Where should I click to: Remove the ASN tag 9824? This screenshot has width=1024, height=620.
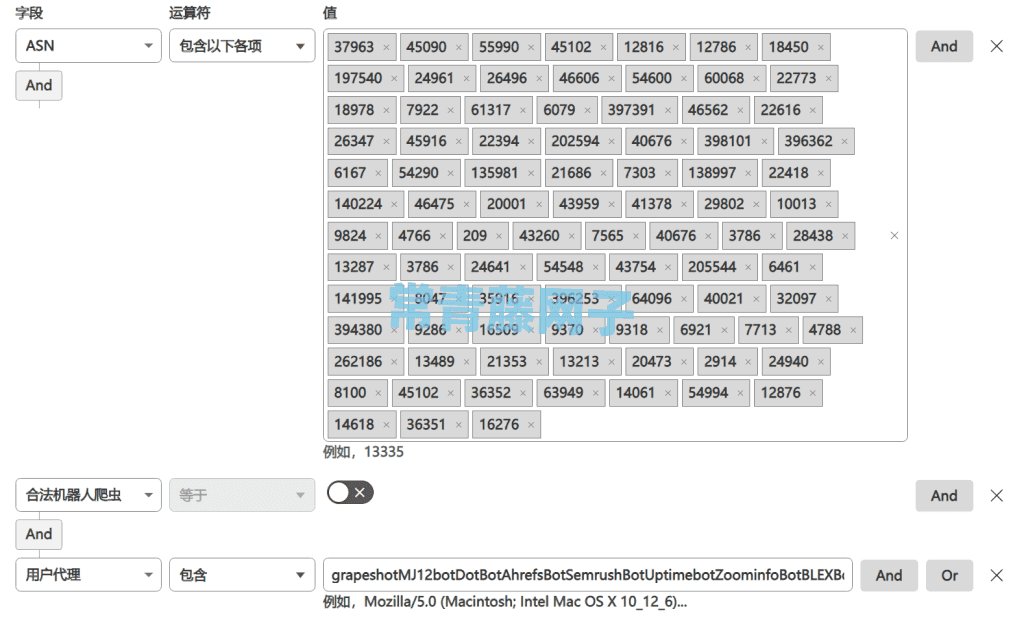[380, 235]
